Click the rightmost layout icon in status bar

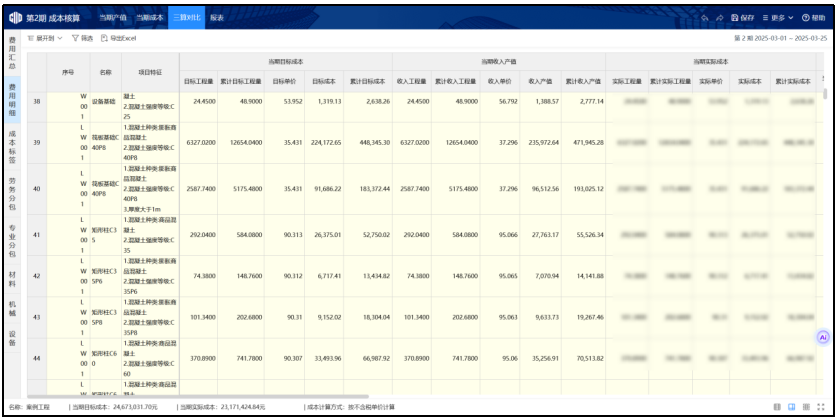click(x=821, y=408)
